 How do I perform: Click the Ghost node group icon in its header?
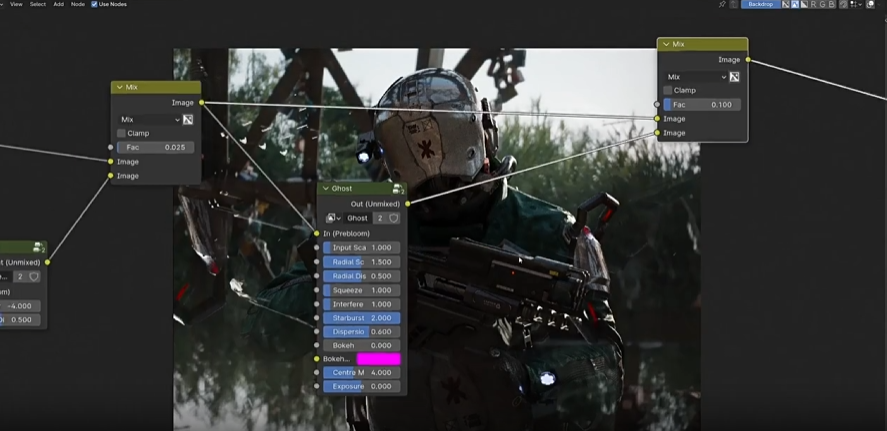click(398, 188)
